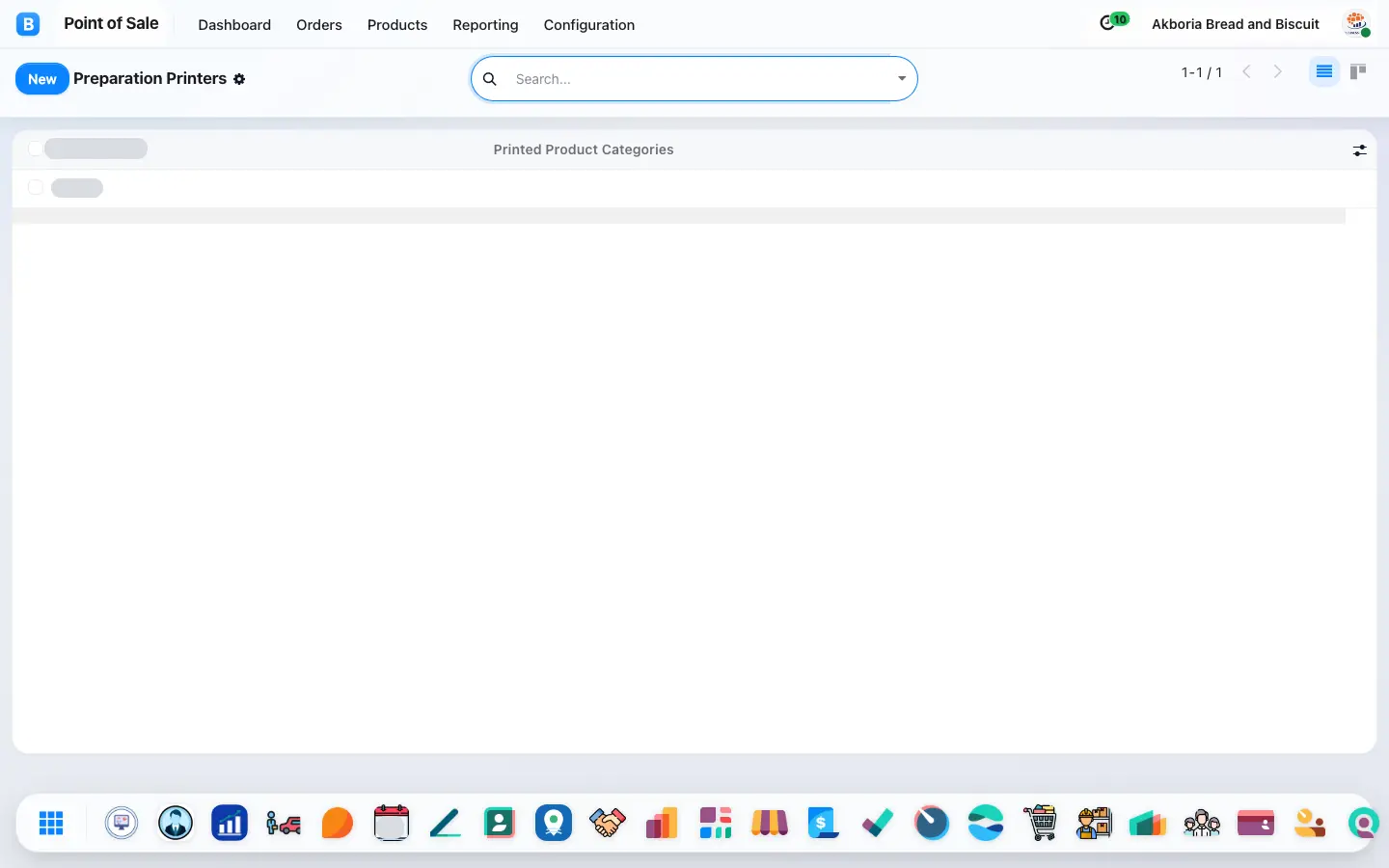Image resolution: width=1389 pixels, height=868 pixels.
Task: Switch to list view
Action: pos(1324,71)
